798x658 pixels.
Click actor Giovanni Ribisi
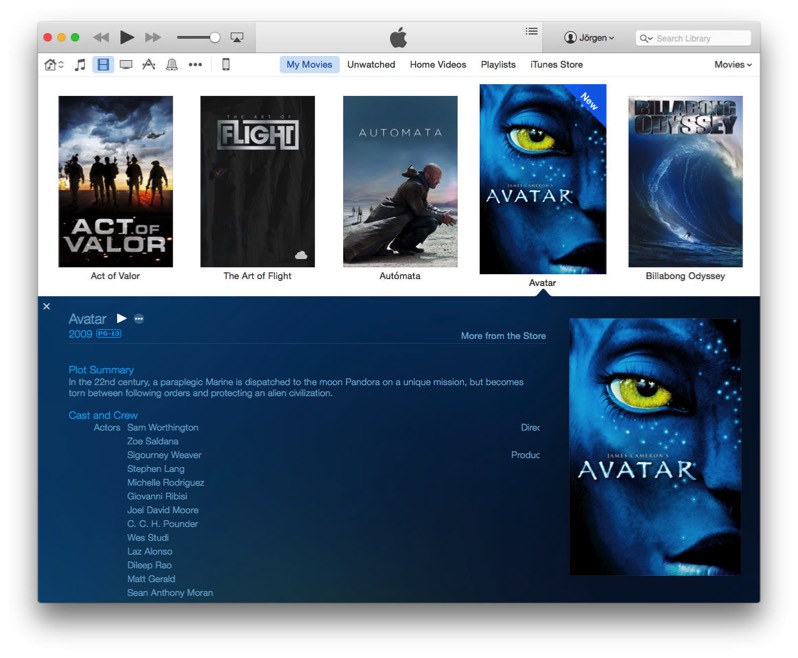point(157,496)
